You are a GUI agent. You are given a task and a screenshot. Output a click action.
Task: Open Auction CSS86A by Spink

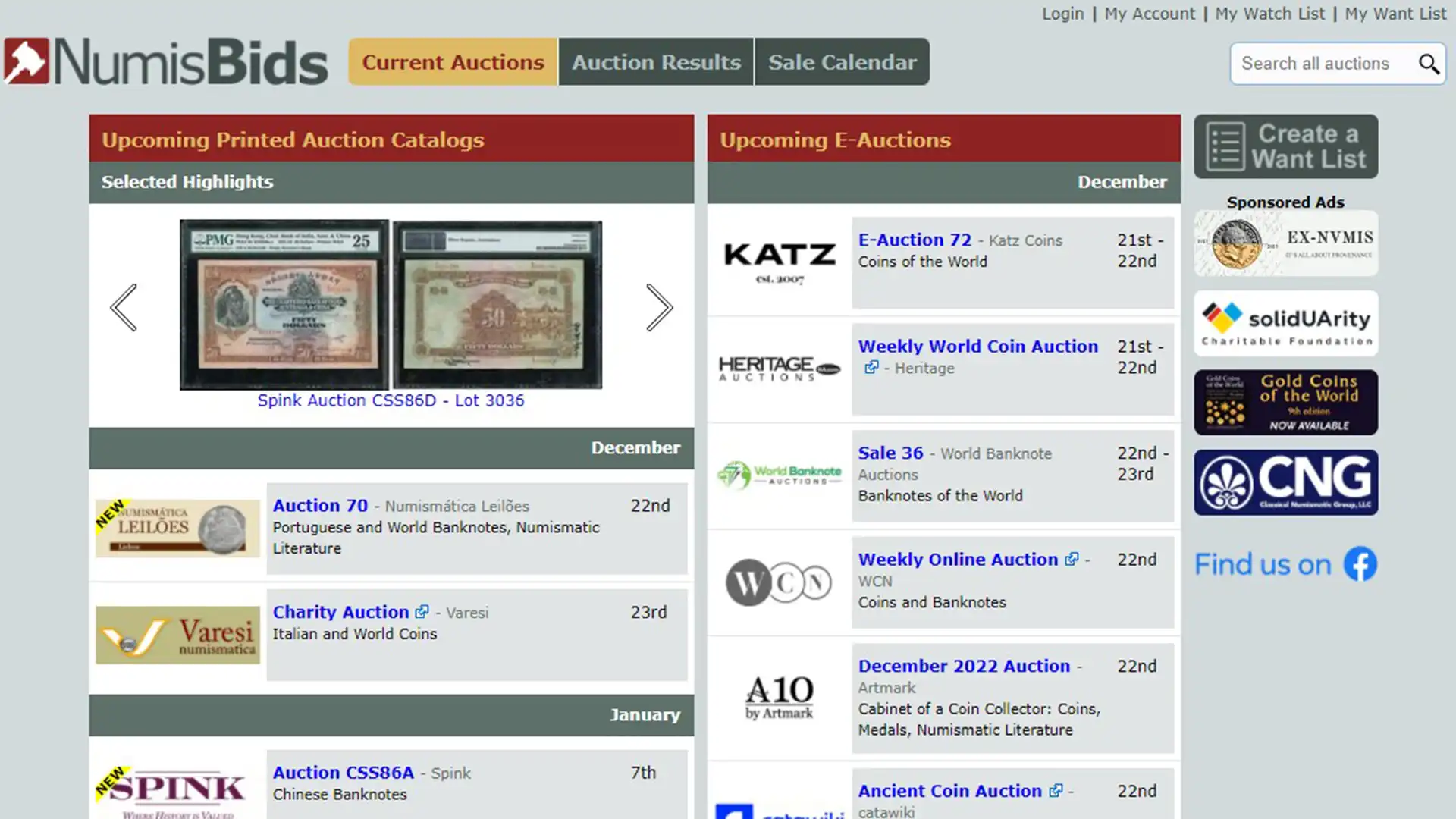click(x=344, y=773)
